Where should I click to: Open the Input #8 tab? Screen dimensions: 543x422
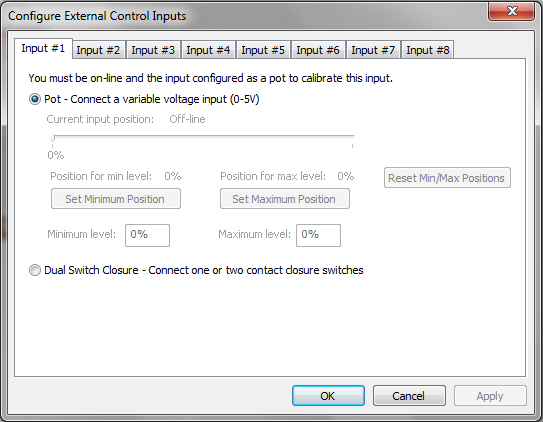coord(428,50)
